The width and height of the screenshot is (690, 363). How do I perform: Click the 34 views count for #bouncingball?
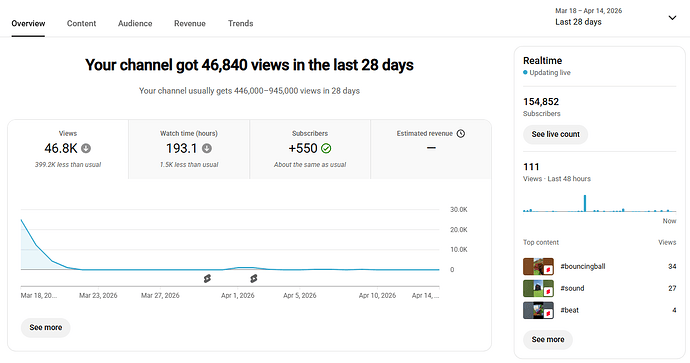(672, 267)
